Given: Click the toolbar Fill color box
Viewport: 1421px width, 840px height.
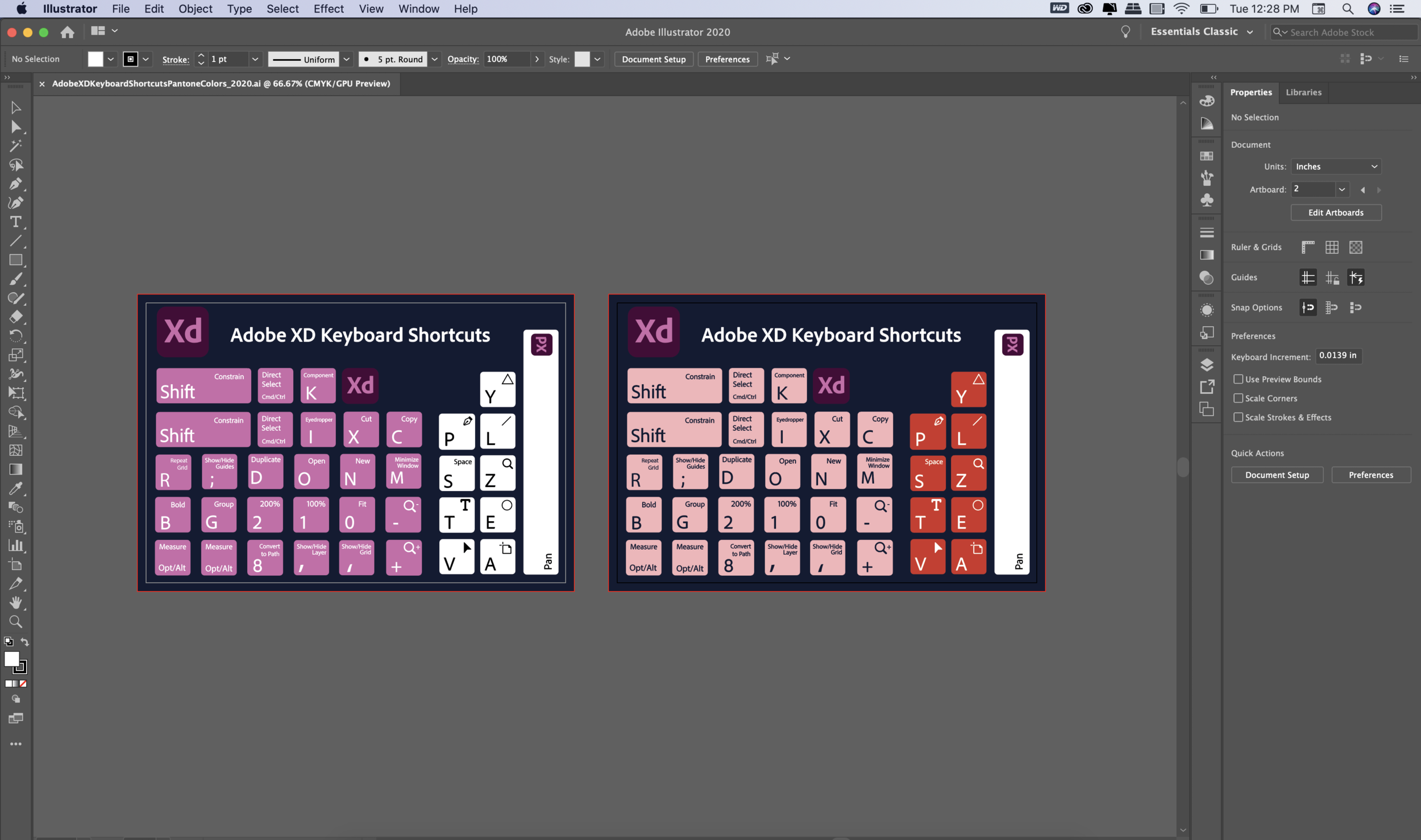Looking at the screenshot, I should [x=11, y=659].
